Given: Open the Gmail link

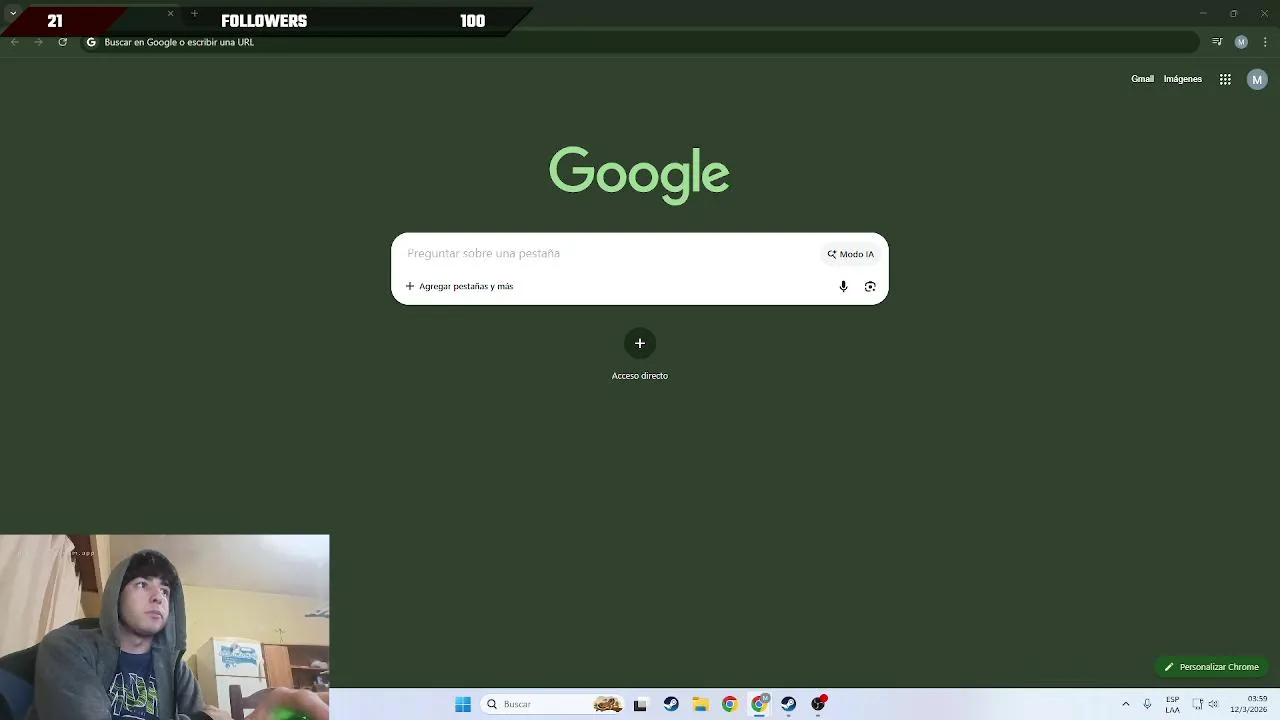Looking at the screenshot, I should point(1142,79).
